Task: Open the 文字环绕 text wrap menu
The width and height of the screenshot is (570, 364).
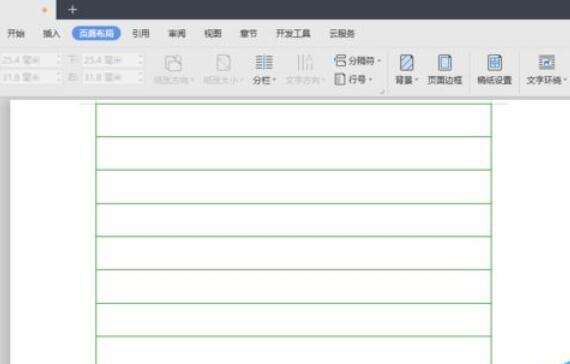Action: [x=546, y=70]
